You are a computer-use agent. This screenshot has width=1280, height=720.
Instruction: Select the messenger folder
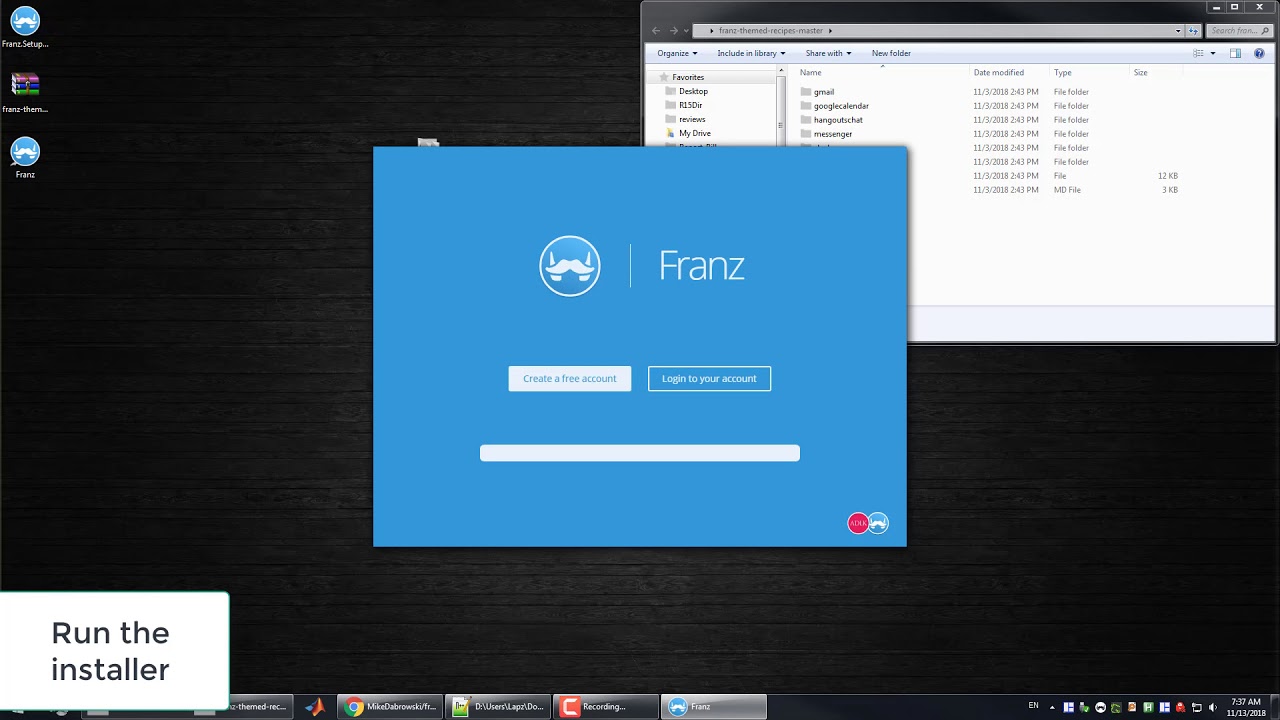(x=833, y=134)
